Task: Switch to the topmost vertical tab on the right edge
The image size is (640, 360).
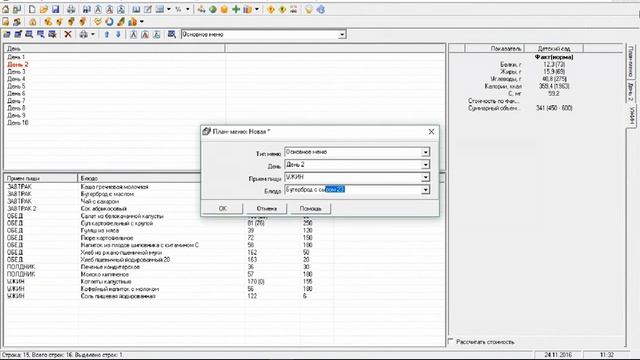Action: [x=631, y=62]
